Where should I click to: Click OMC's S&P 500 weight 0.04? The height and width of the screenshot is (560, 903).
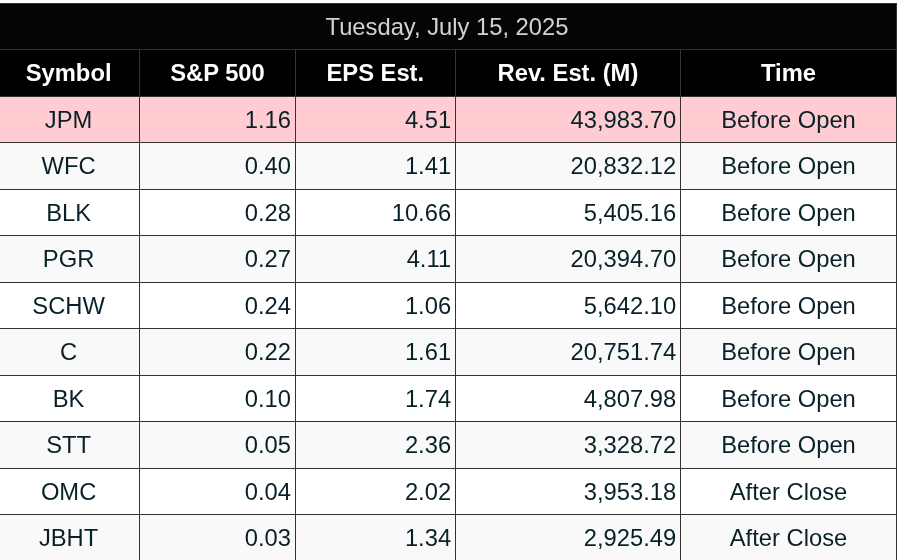coord(268,491)
